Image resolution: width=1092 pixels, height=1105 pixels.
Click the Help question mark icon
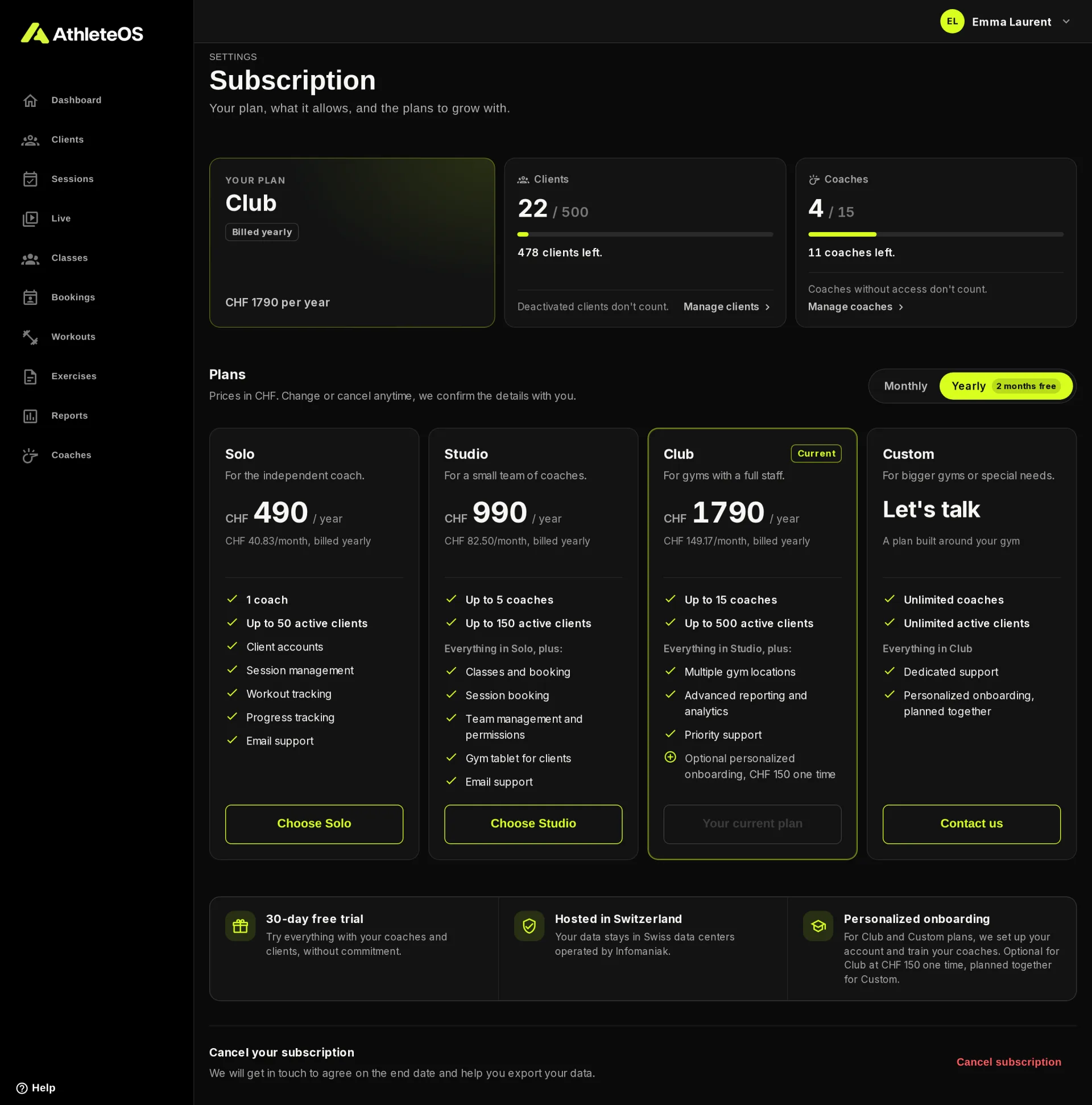pyautogui.click(x=22, y=1088)
